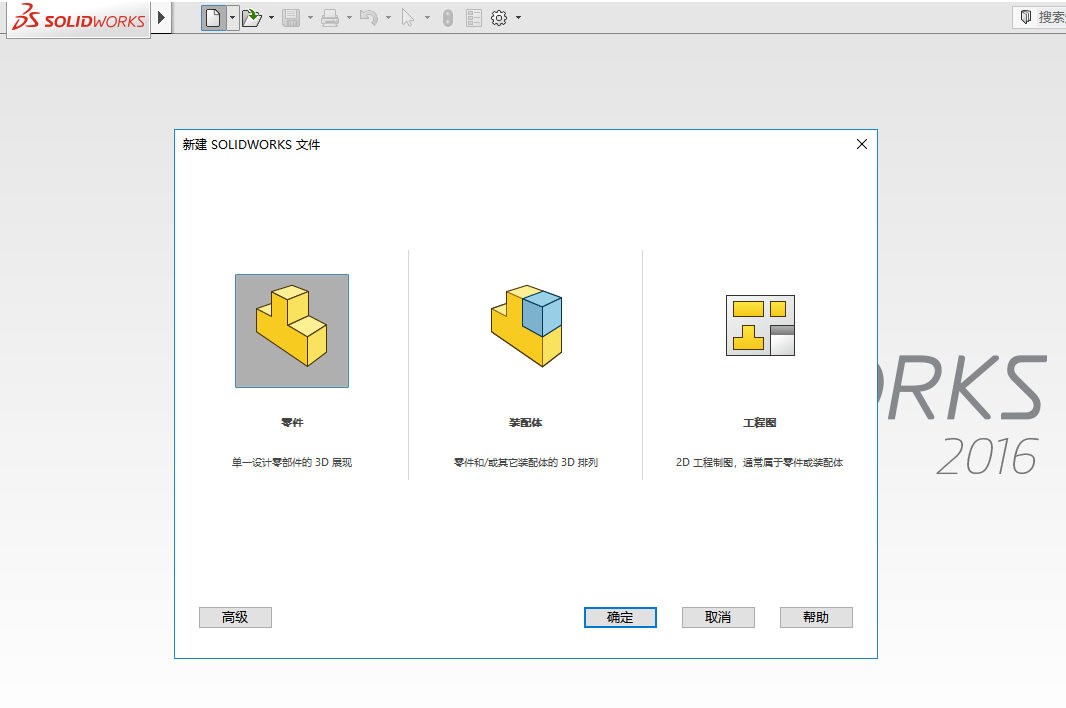Viewport: 1066px width, 708px height.
Task: Click the New document icon
Action: point(213,18)
